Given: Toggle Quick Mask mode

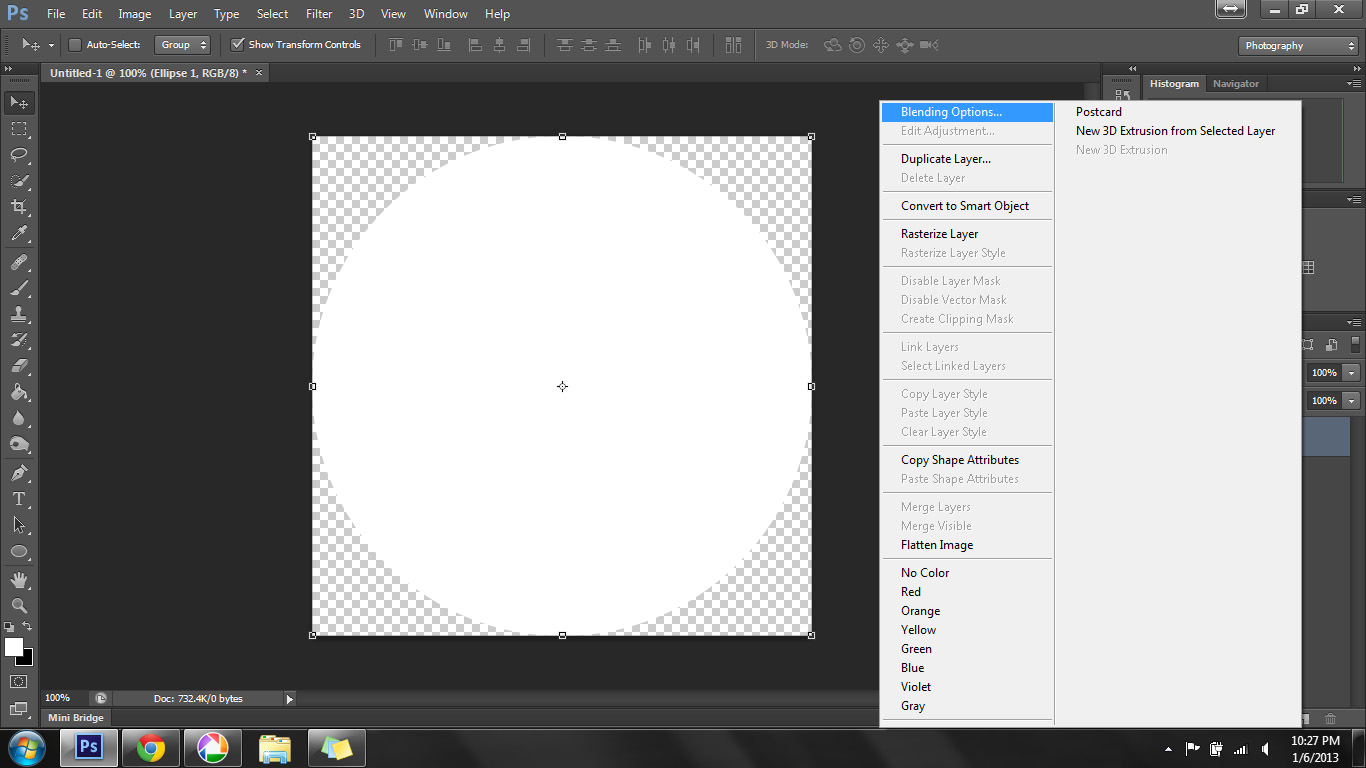Looking at the screenshot, I should coord(19,682).
